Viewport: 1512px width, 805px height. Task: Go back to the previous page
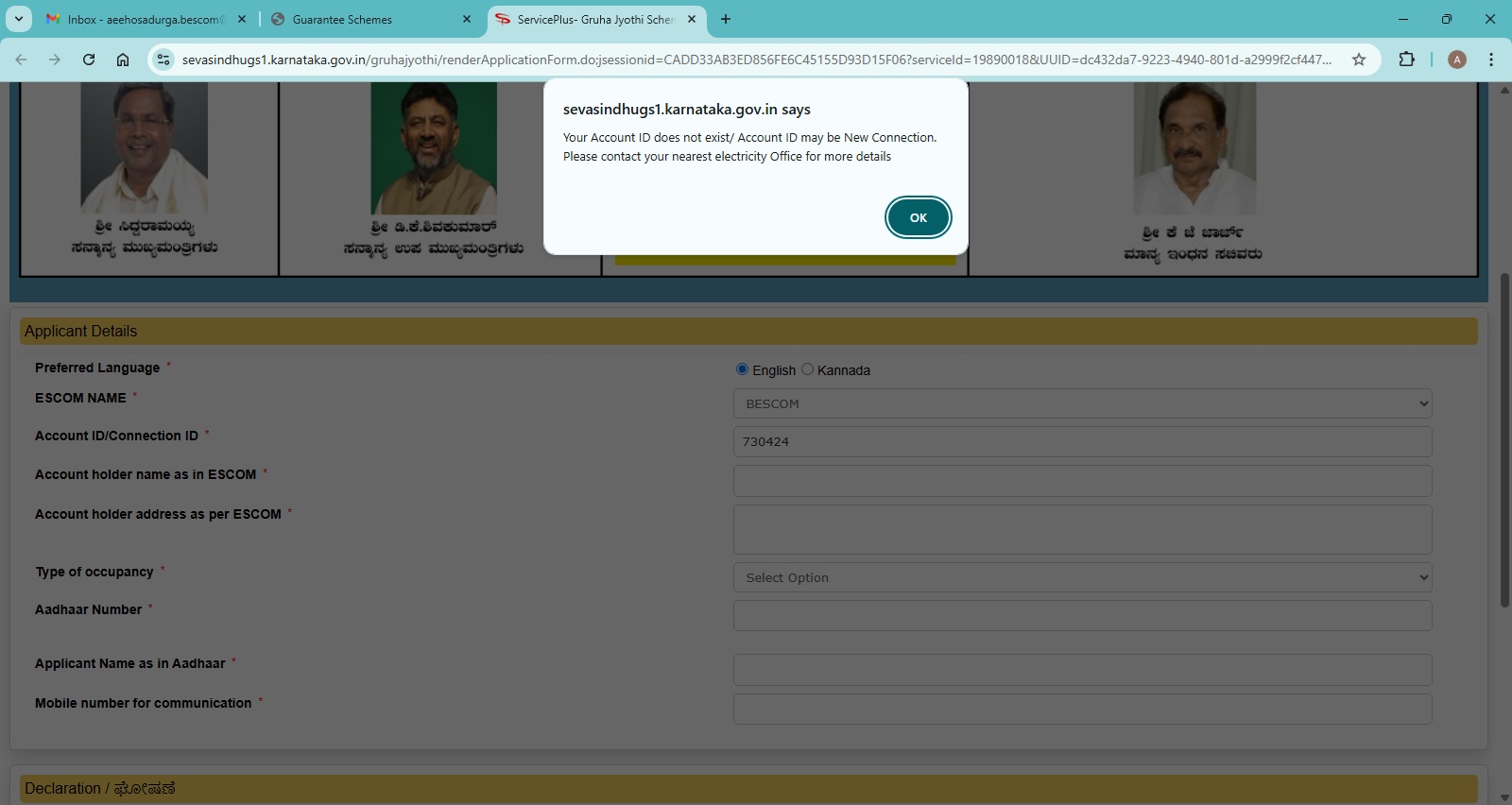click(x=21, y=60)
